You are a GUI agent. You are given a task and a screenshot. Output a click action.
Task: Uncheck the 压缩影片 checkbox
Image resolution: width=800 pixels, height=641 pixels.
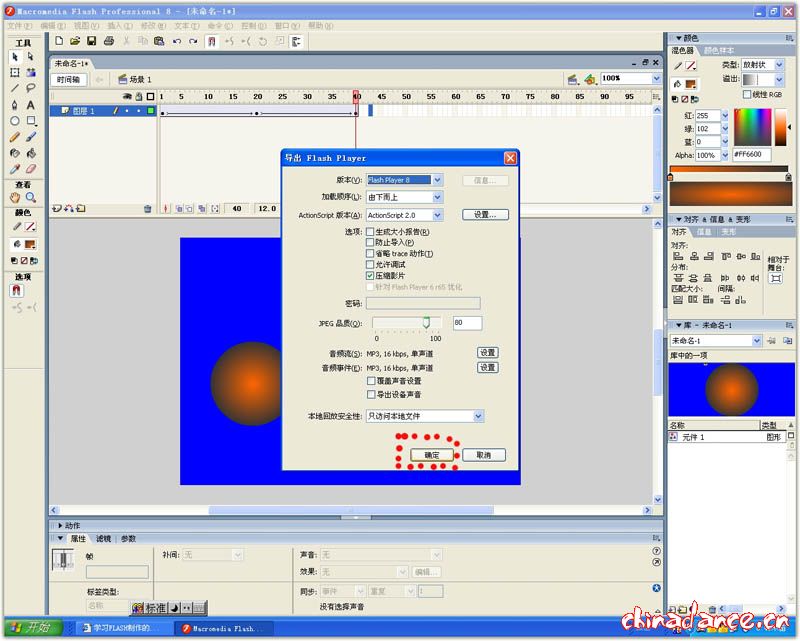(x=371, y=275)
